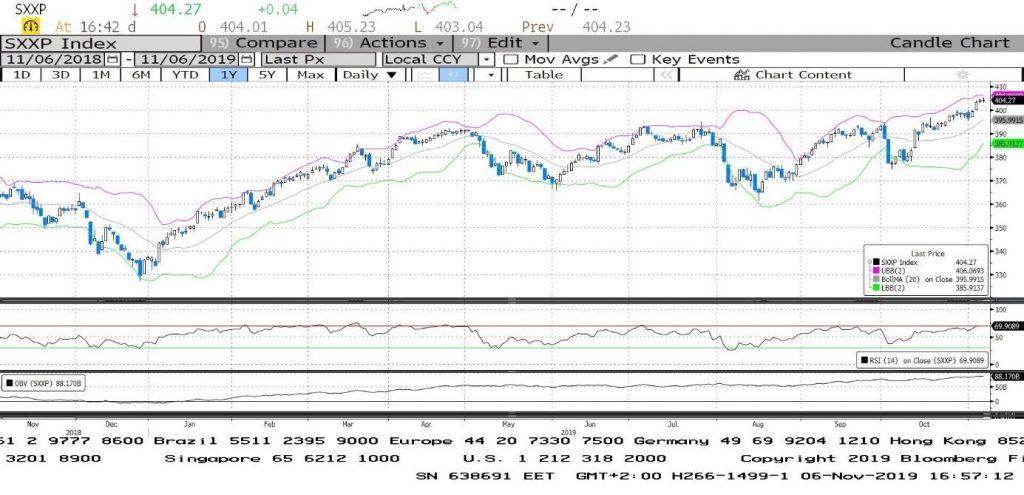Open the Daily periodicity dropdown
This screenshot has height=495, width=1024.
point(368,75)
